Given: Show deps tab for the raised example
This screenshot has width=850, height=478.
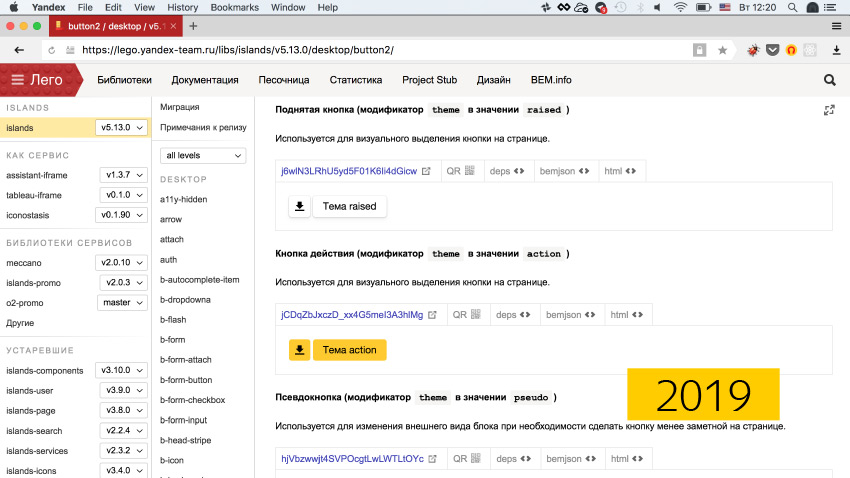Looking at the screenshot, I should point(506,171).
